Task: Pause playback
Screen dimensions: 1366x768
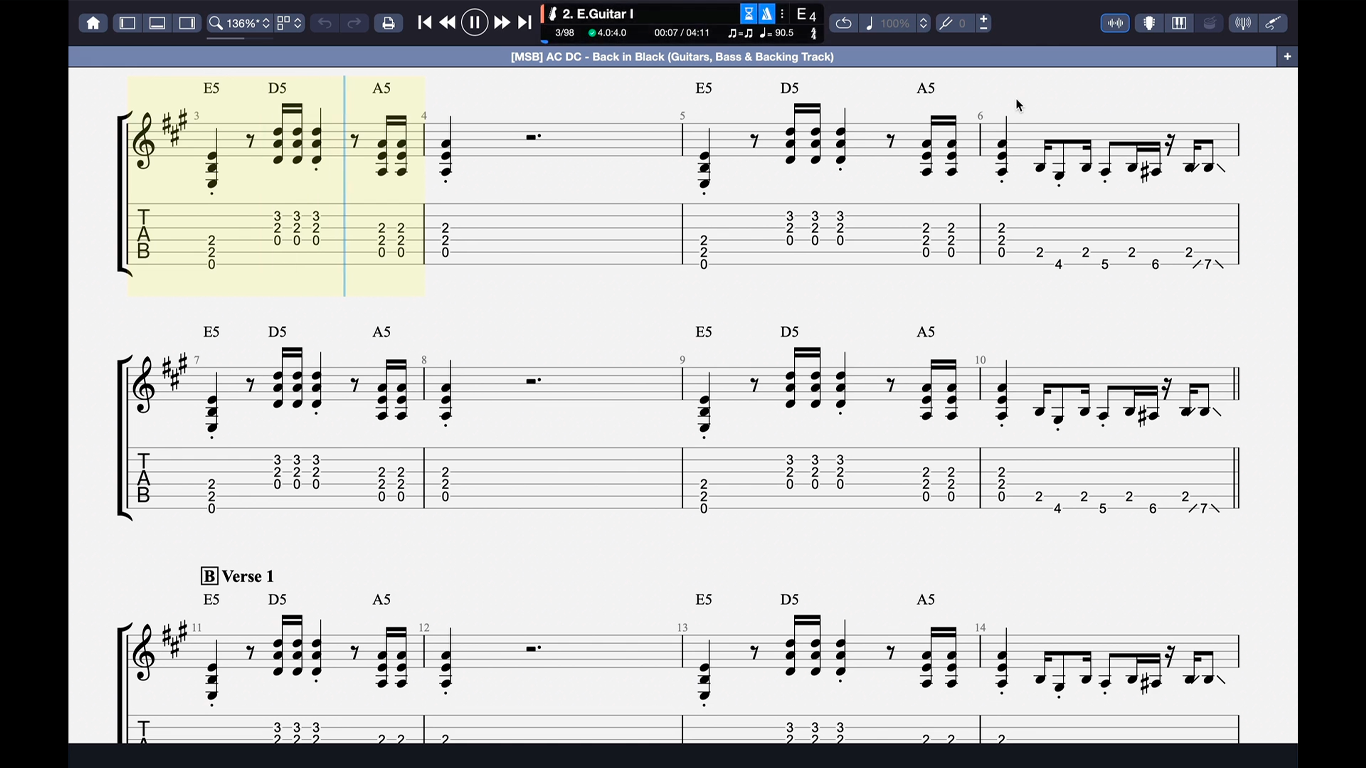Action: coord(475,22)
